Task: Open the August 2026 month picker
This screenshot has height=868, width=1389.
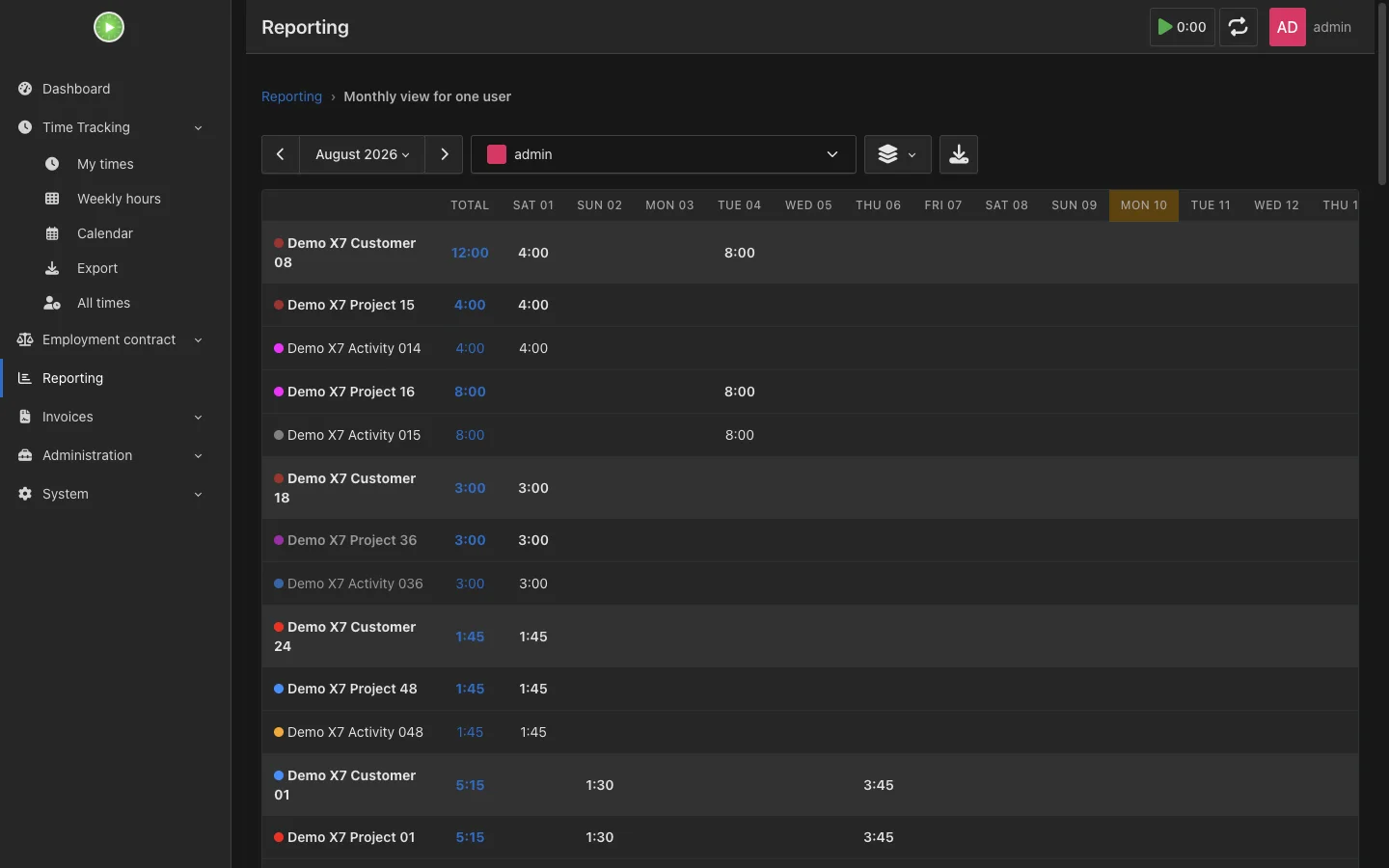Action: point(363,154)
